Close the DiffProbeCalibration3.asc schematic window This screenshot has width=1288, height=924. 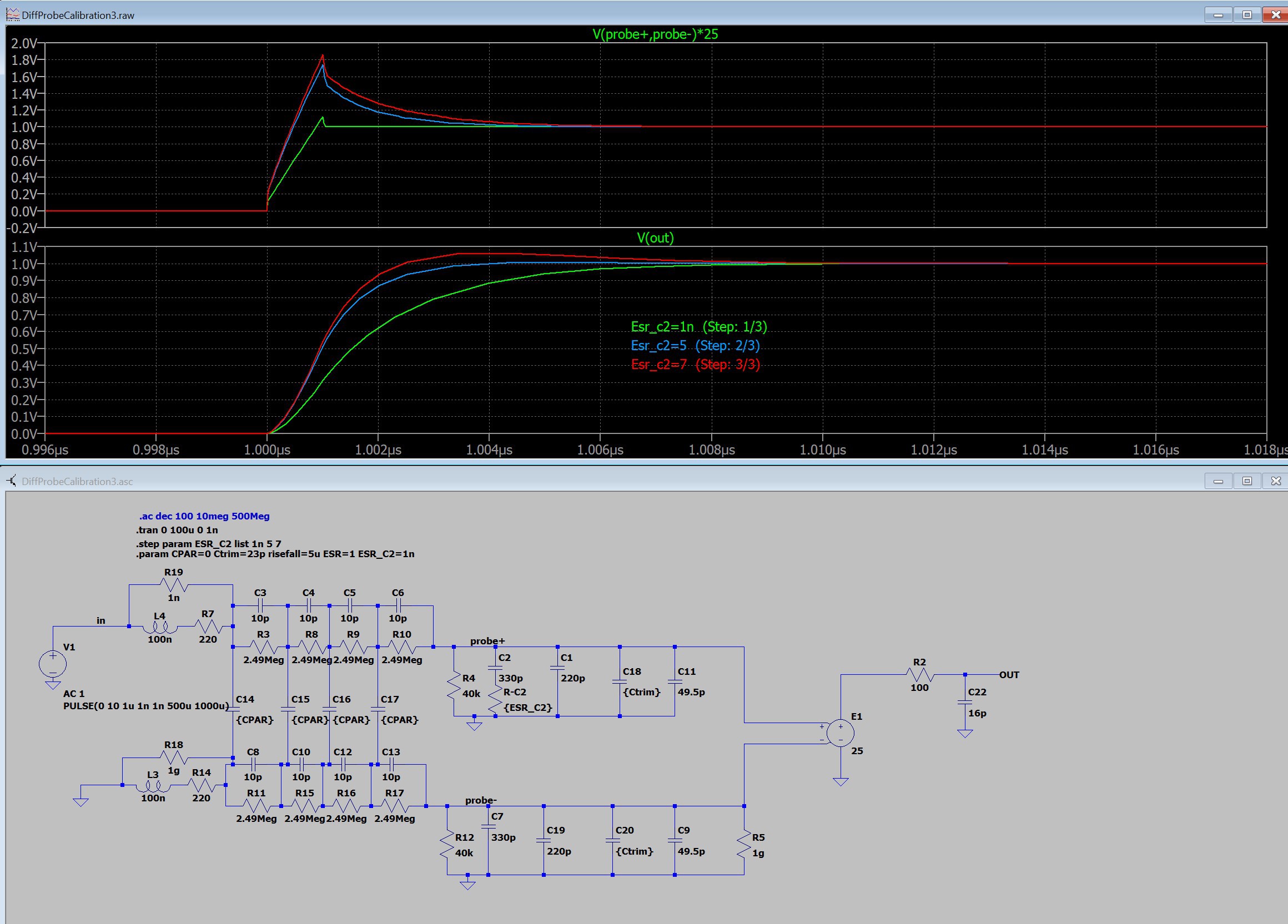[1275, 481]
